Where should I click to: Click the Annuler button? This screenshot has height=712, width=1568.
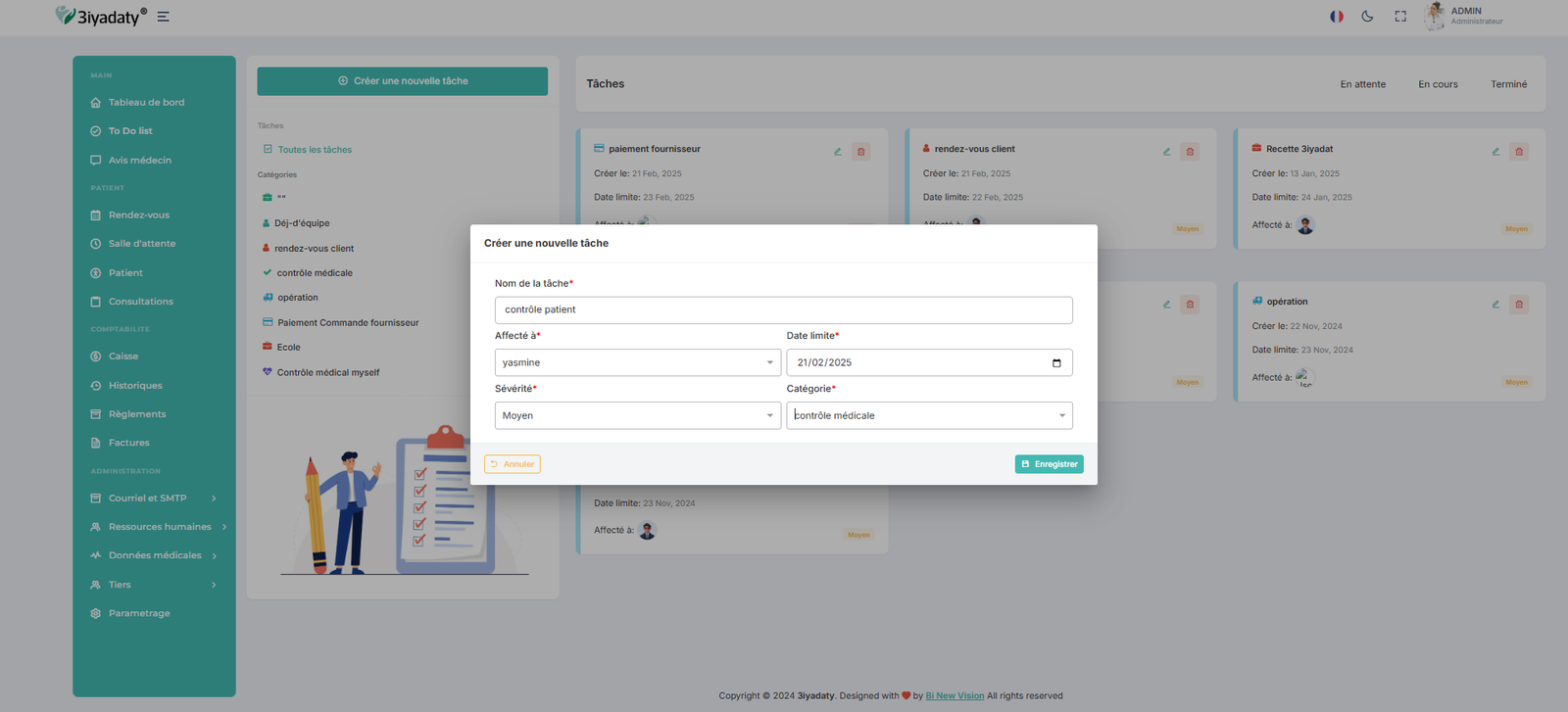[x=513, y=464]
